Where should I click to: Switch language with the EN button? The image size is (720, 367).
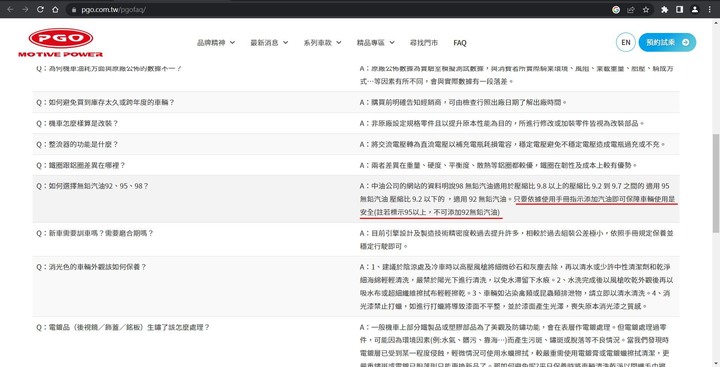[x=625, y=42]
